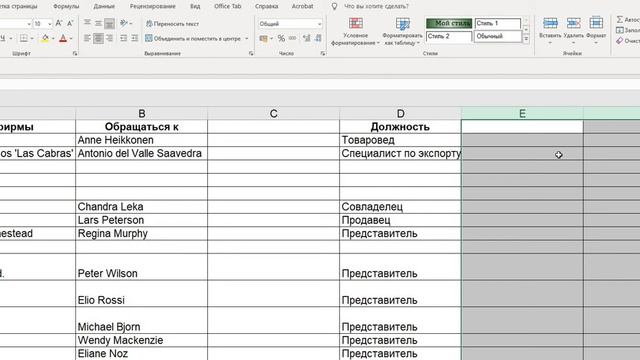Decrease font size with the smaller A icon

pyautogui.click(x=70, y=24)
